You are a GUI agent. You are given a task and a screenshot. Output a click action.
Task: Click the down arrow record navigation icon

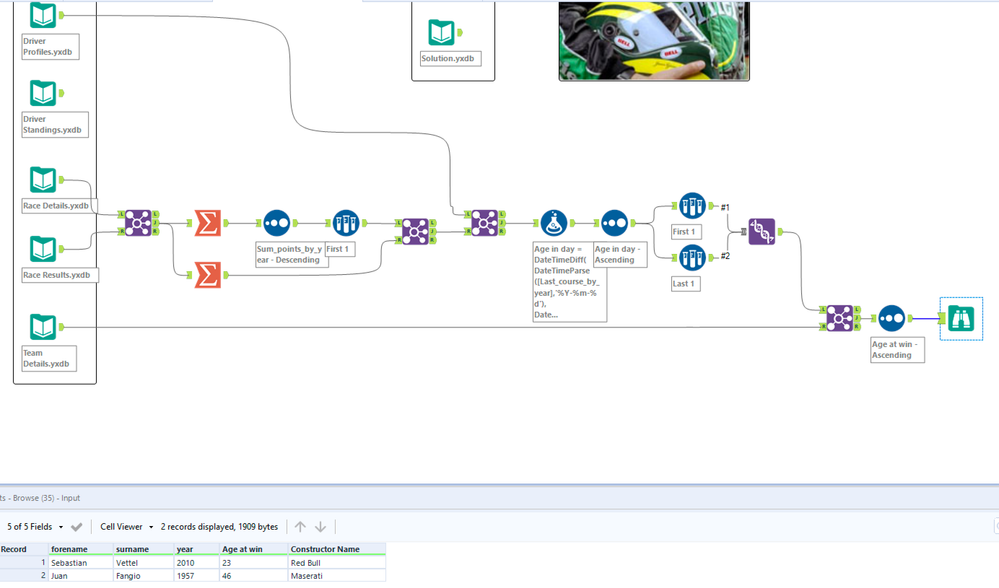click(320, 527)
